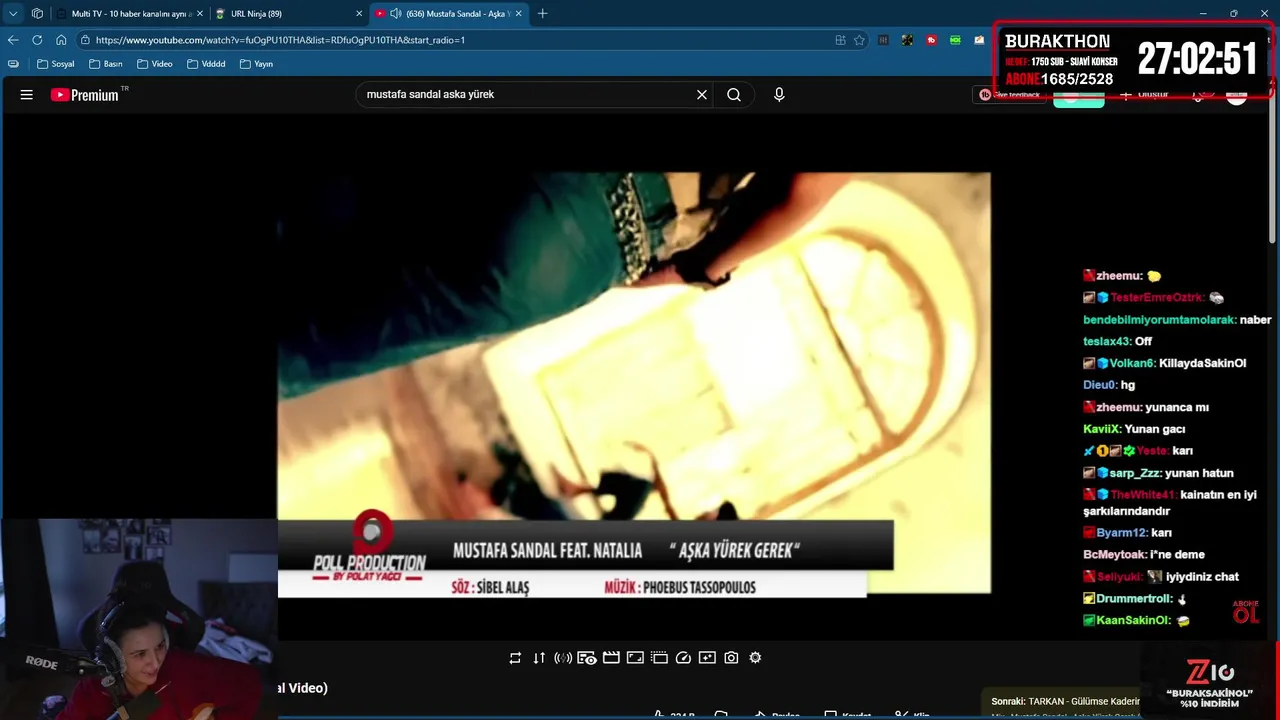1280x720 pixels.
Task: Select the Mustafa Sandal YouTube tab
Action: (450, 14)
